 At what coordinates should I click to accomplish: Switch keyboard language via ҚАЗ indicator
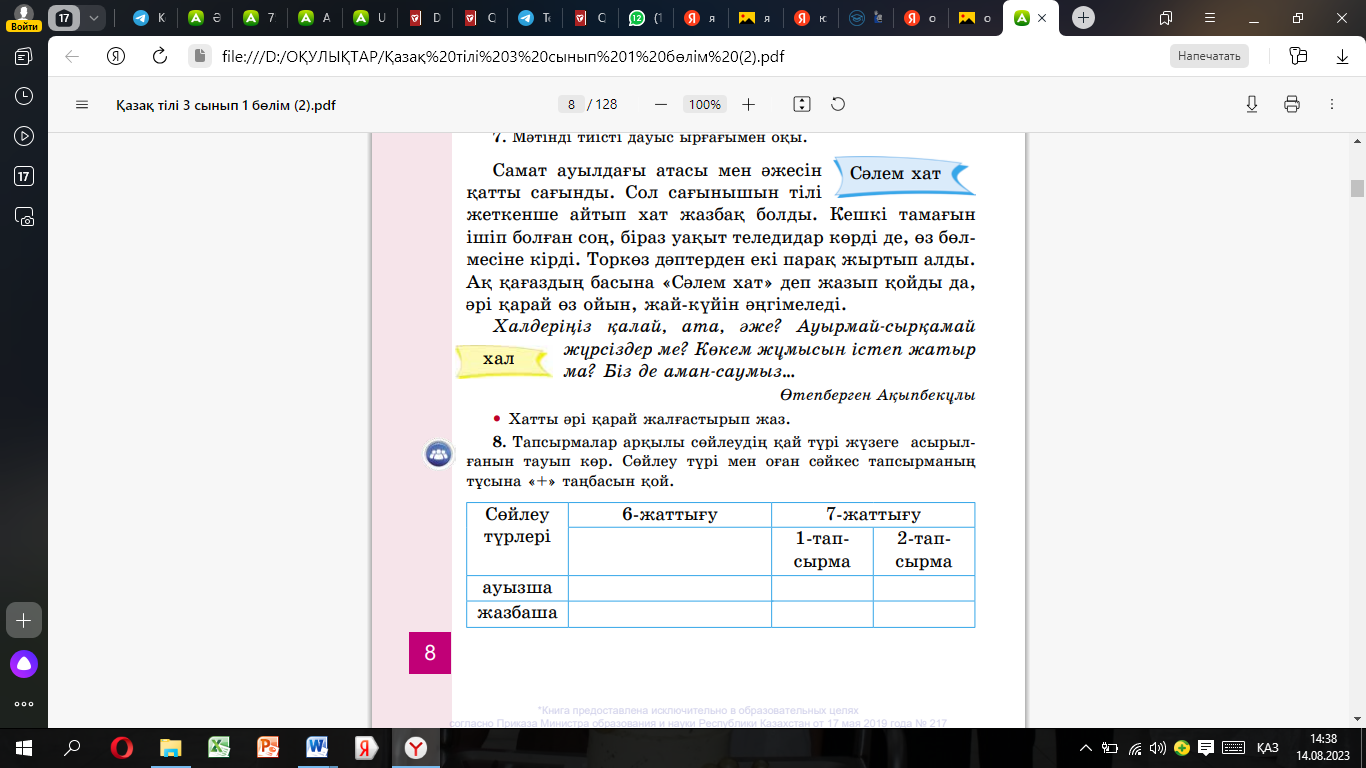point(1268,747)
